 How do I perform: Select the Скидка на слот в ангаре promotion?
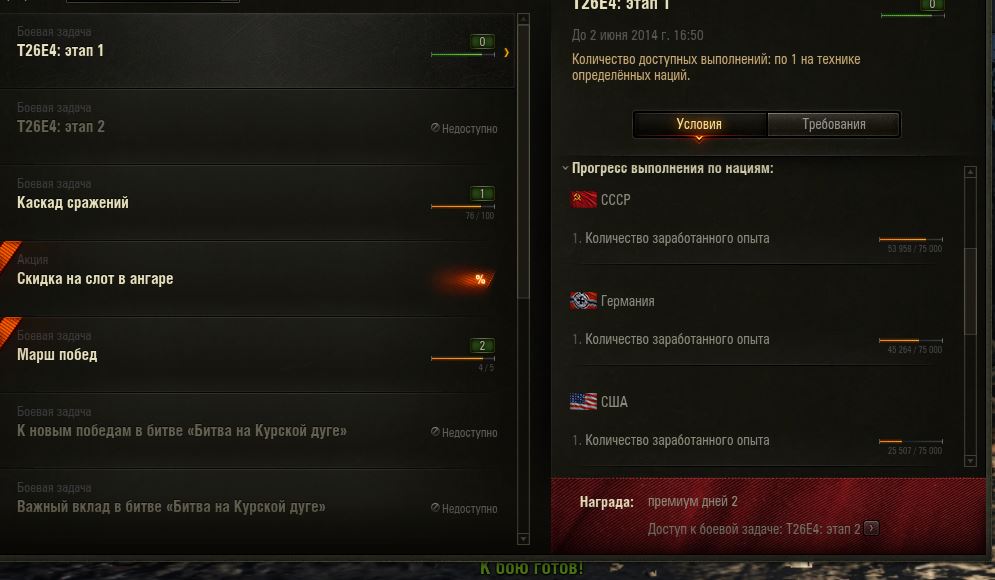tap(257, 279)
